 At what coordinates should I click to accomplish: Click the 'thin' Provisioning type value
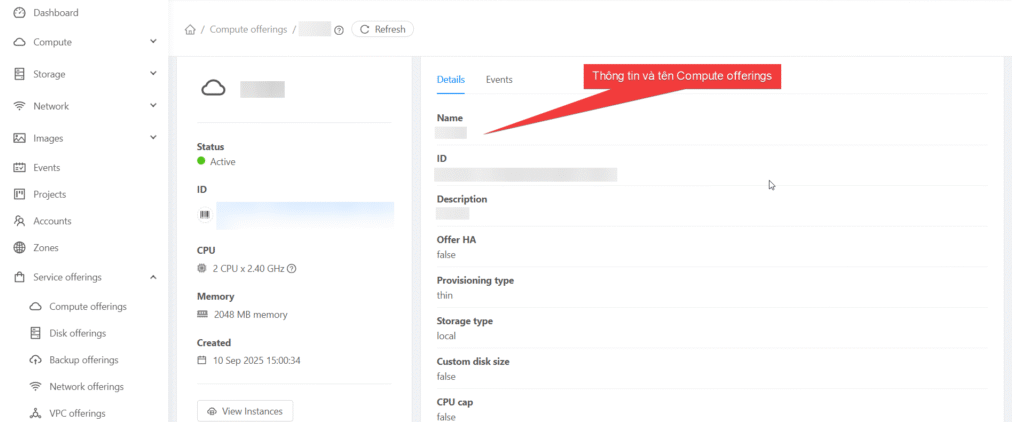445,296
